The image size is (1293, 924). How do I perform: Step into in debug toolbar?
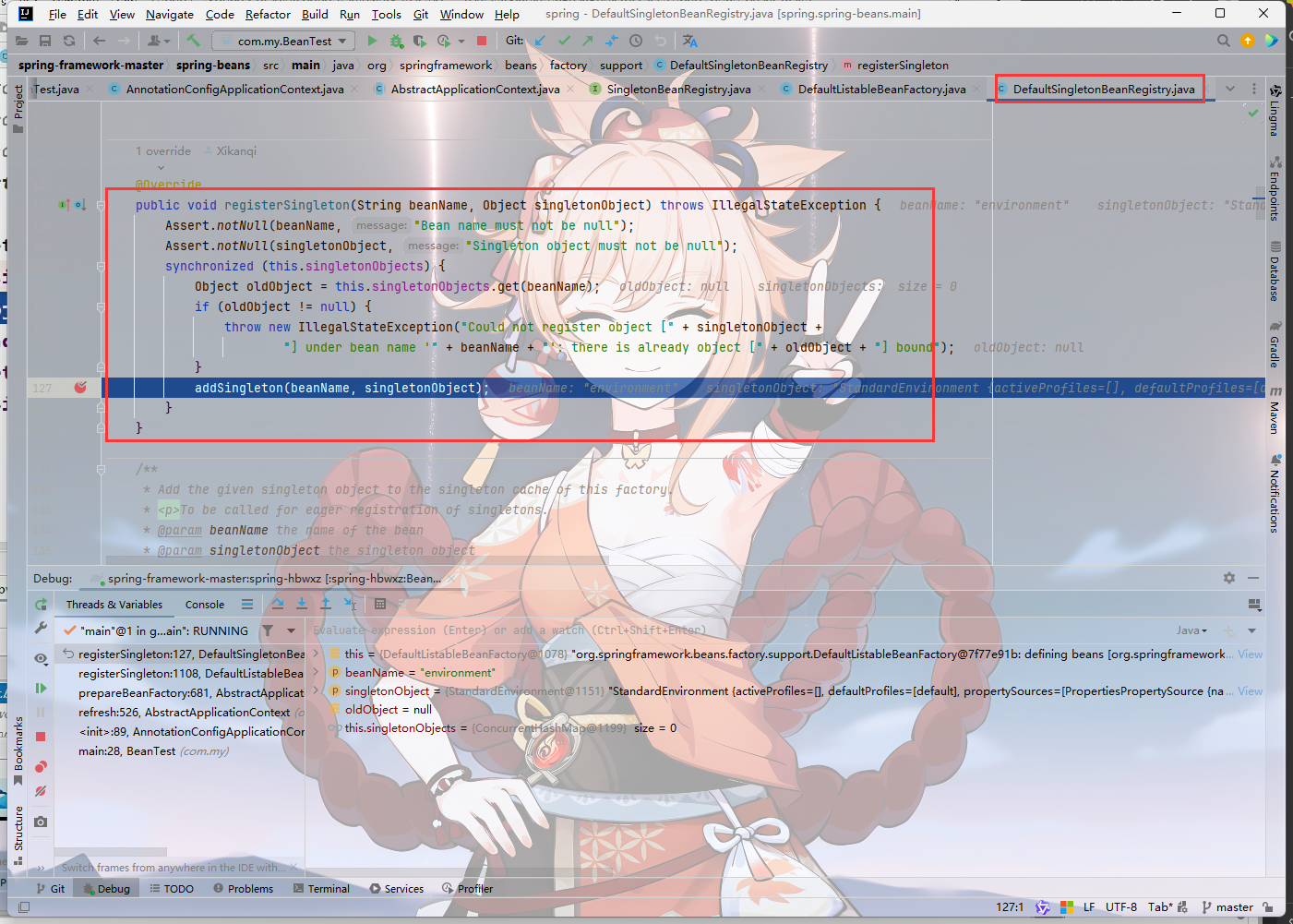[302, 604]
